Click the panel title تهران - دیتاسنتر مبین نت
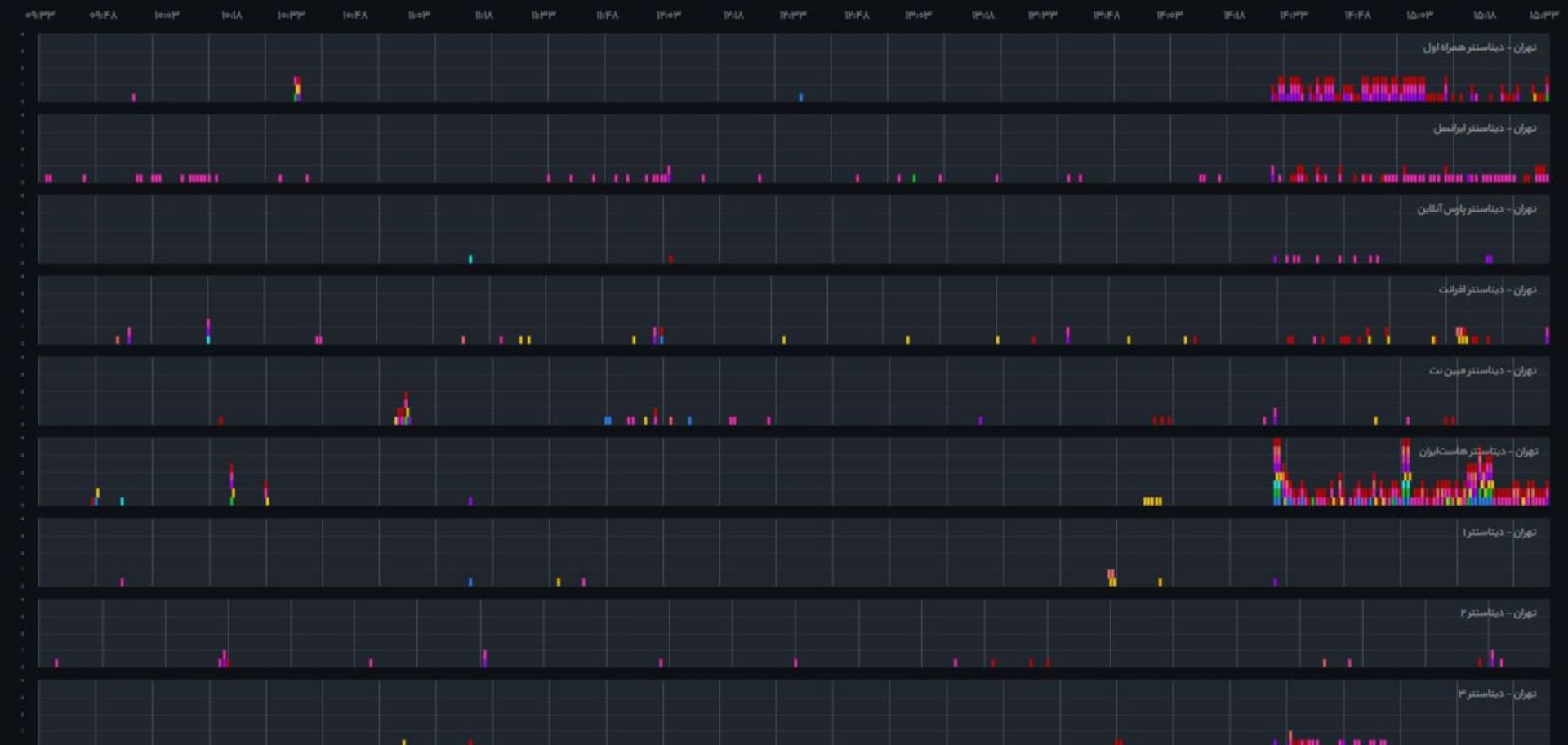This screenshot has width=1568, height=745. click(1482, 371)
